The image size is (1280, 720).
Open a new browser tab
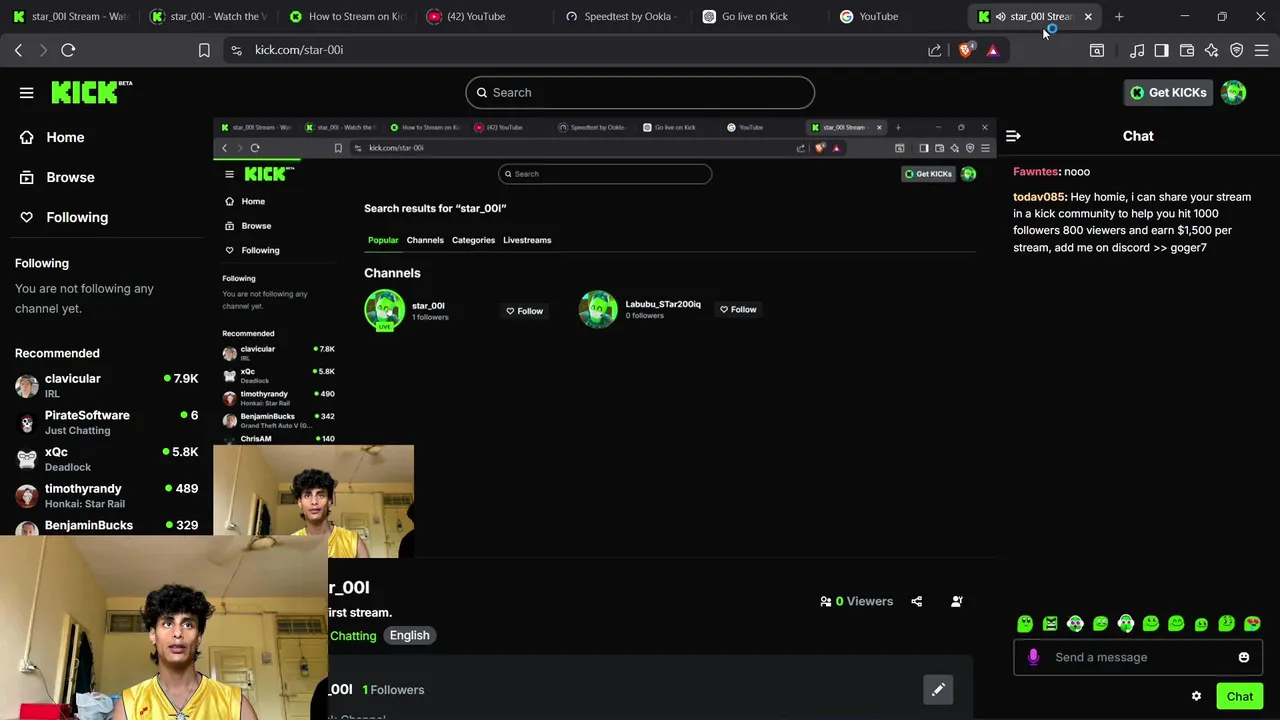[x=1119, y=16]
